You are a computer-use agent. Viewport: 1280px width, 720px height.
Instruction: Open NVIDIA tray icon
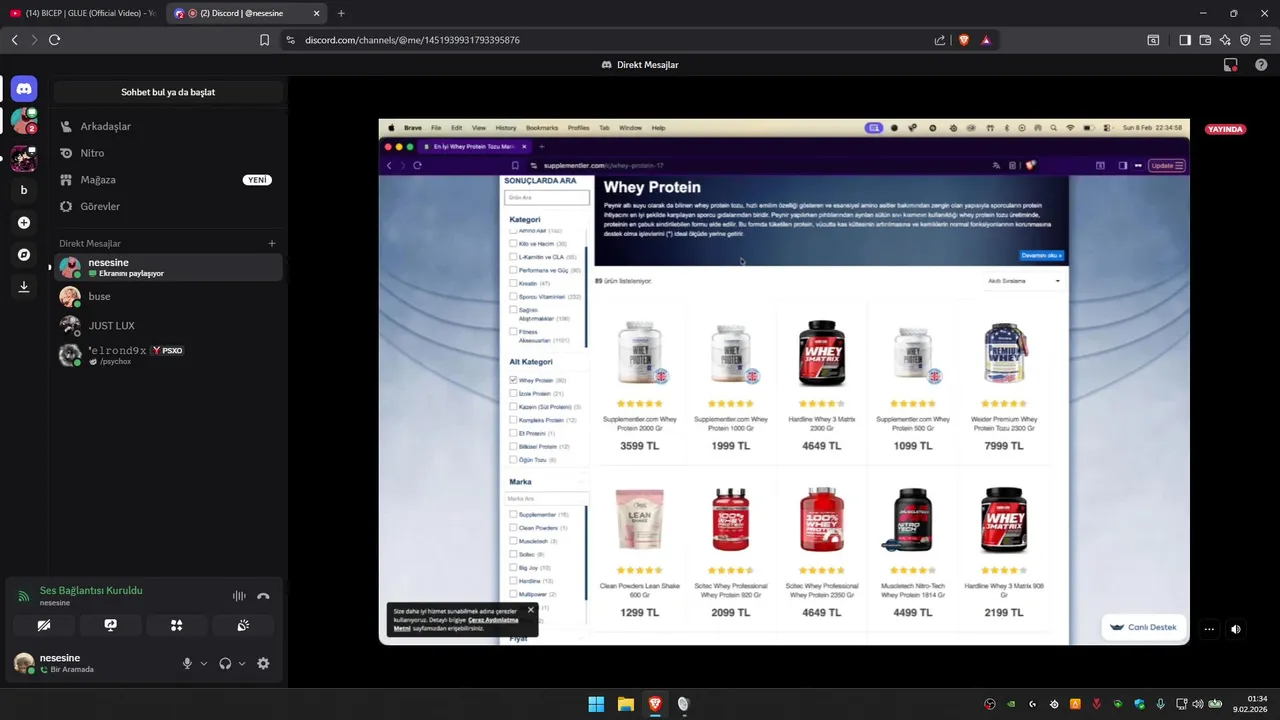pos(1011,704)
